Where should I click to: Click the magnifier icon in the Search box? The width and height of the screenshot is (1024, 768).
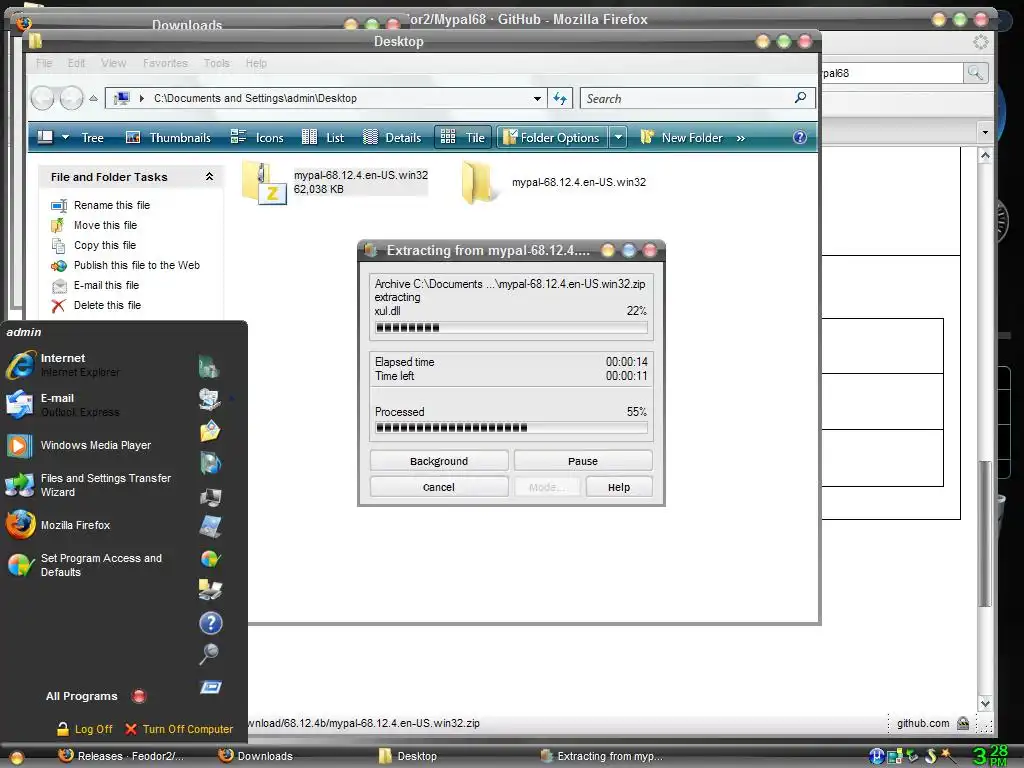(x=800, y=98)
